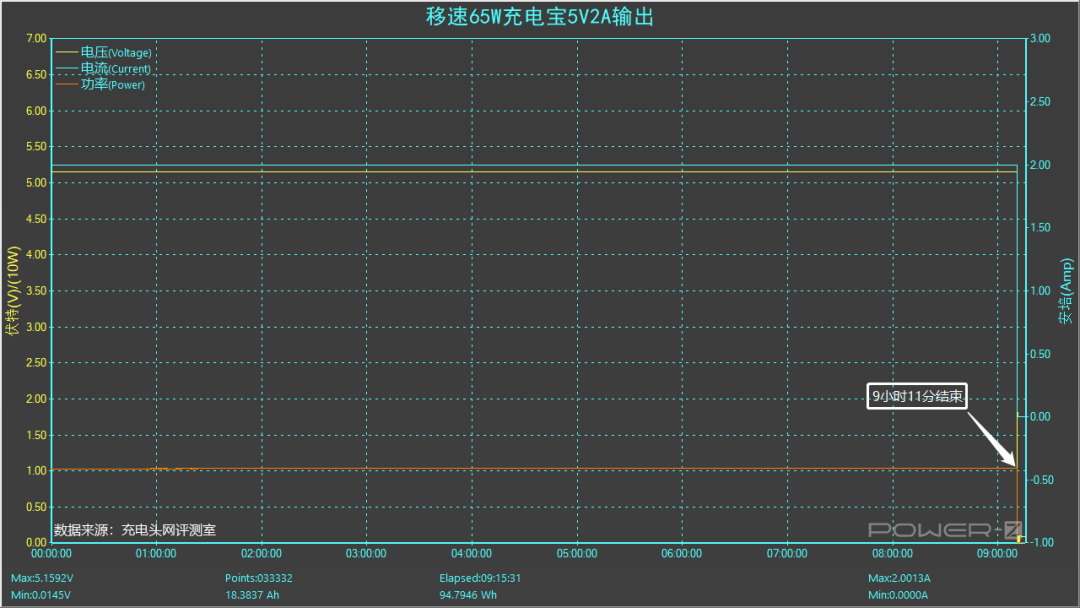This screenshot has width=1080, height=608.
Task: Click the 05:00:00 time axis tick label
Action: [x=577, y=554]
